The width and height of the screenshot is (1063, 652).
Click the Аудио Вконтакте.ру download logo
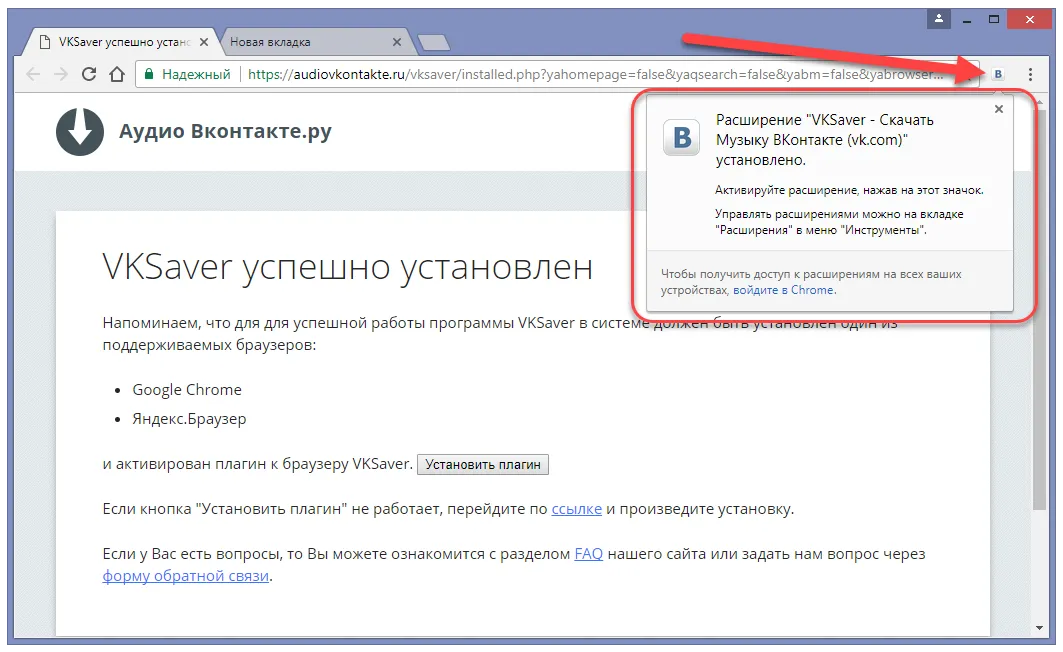click(80, 131)
